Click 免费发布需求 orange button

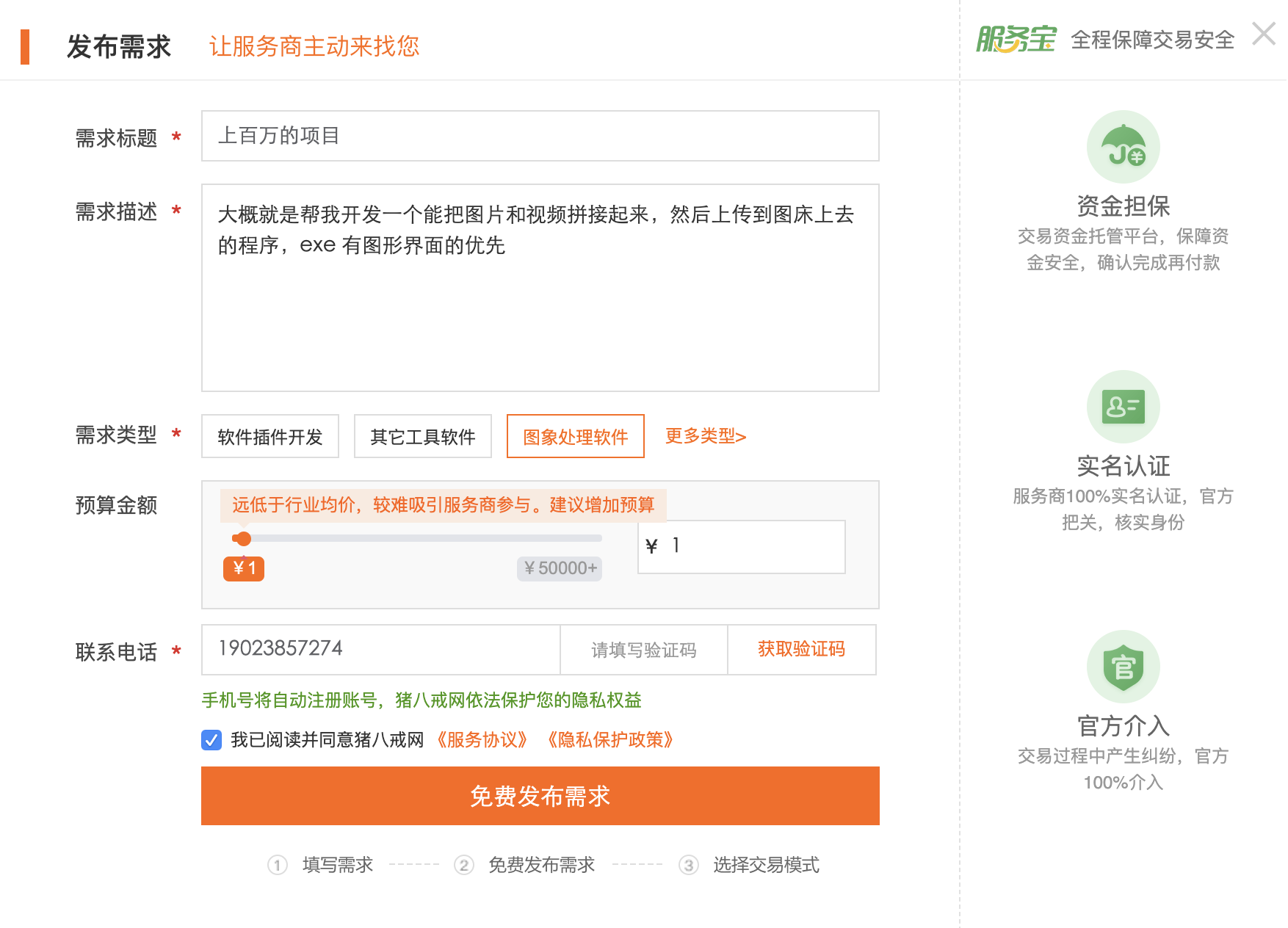pos(540,796)
